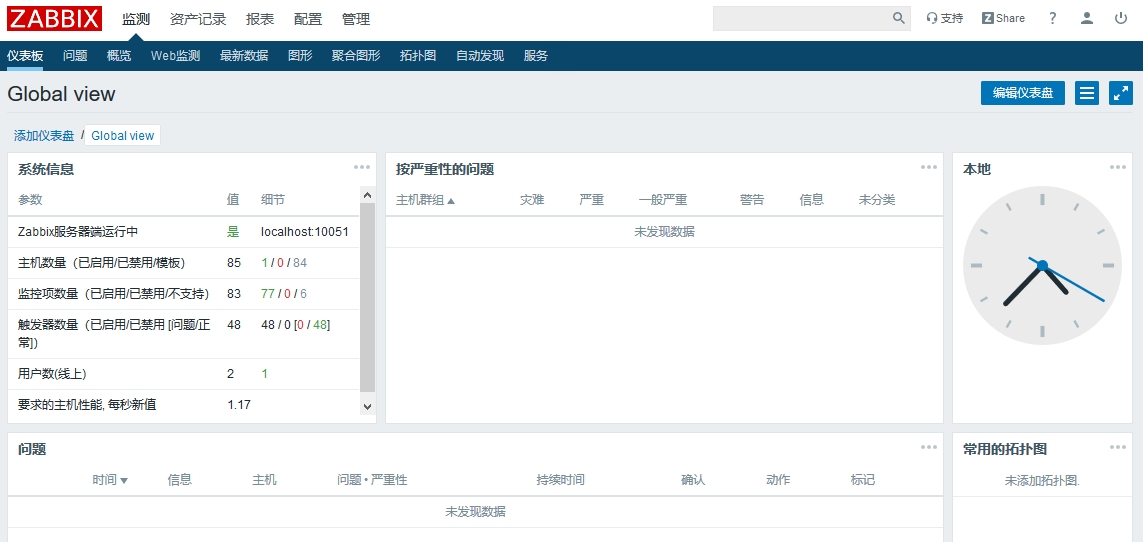Click the ZABBIX logo
Screen dimensions: 1143x542
[x=55, y=19]
